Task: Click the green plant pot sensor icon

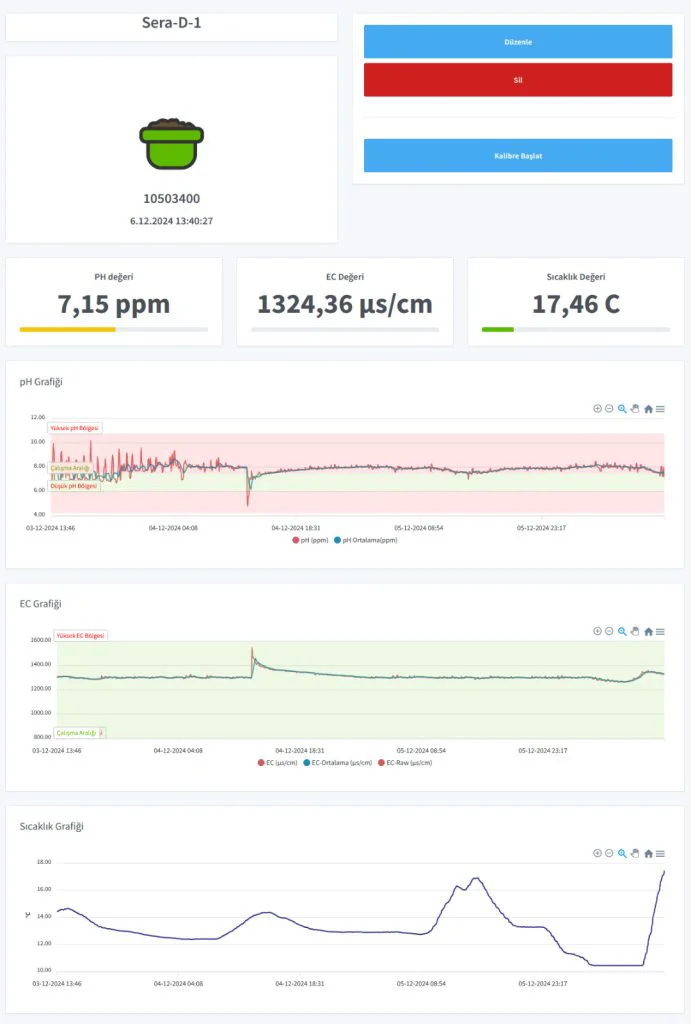Action: click(x=171, y=143)
